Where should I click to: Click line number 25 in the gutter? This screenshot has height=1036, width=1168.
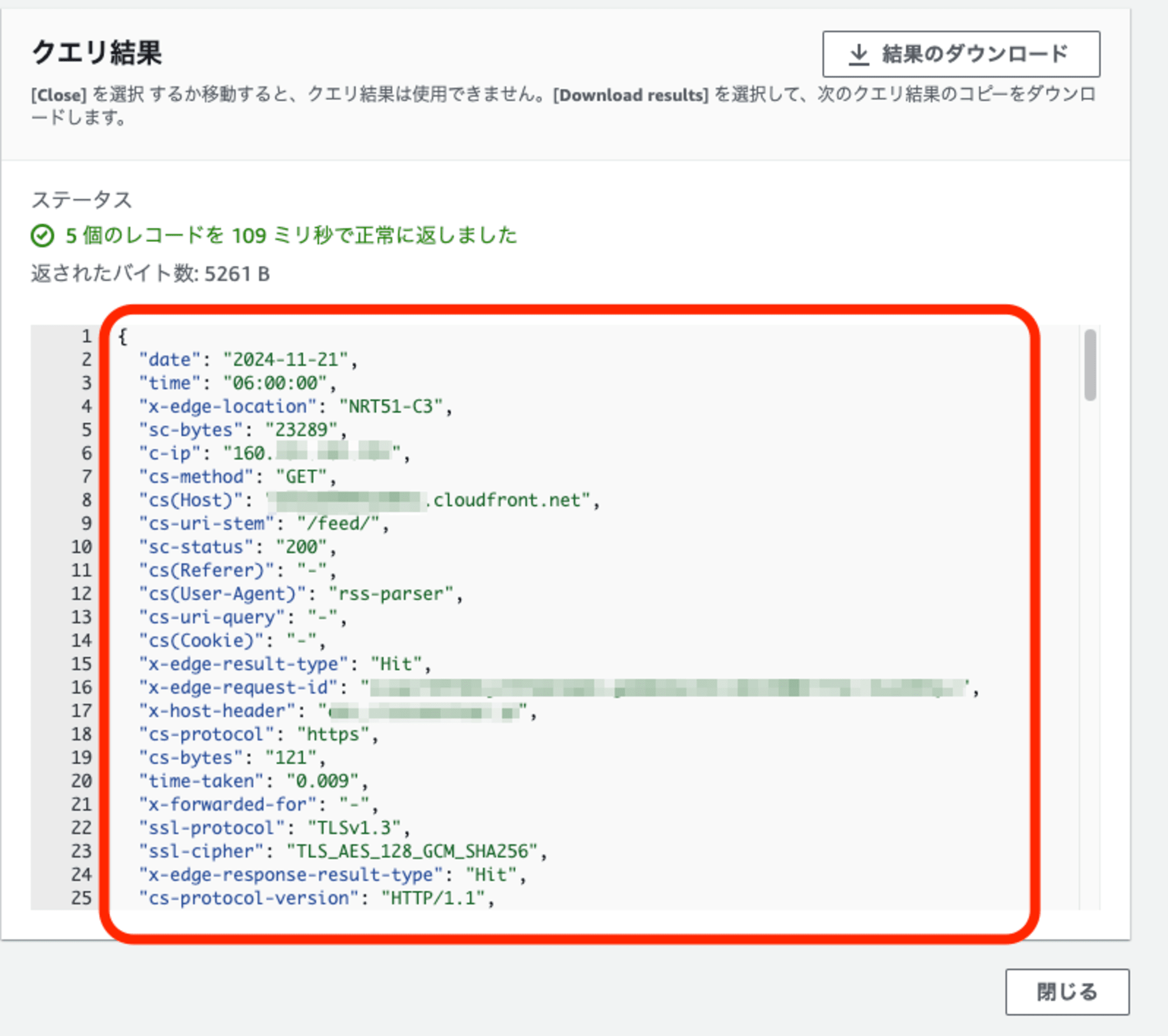[82, 898]
